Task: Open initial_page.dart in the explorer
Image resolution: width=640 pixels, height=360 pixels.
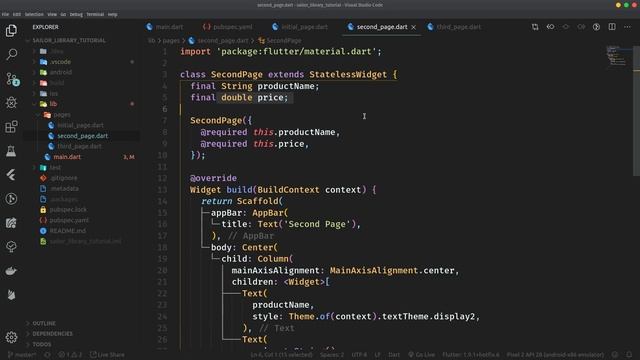Action: pyautogui.click(x=81, y=125)
